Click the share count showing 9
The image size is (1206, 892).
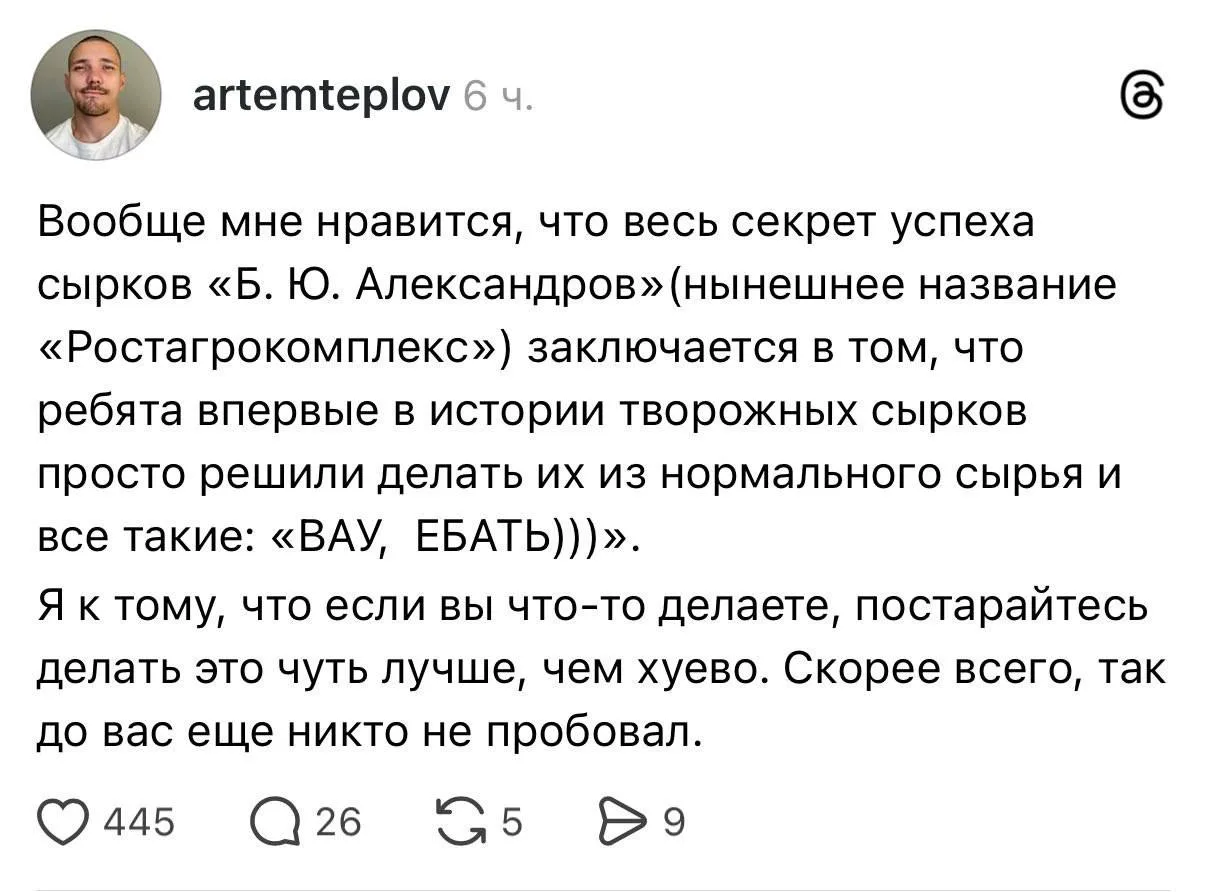(675, 823)
